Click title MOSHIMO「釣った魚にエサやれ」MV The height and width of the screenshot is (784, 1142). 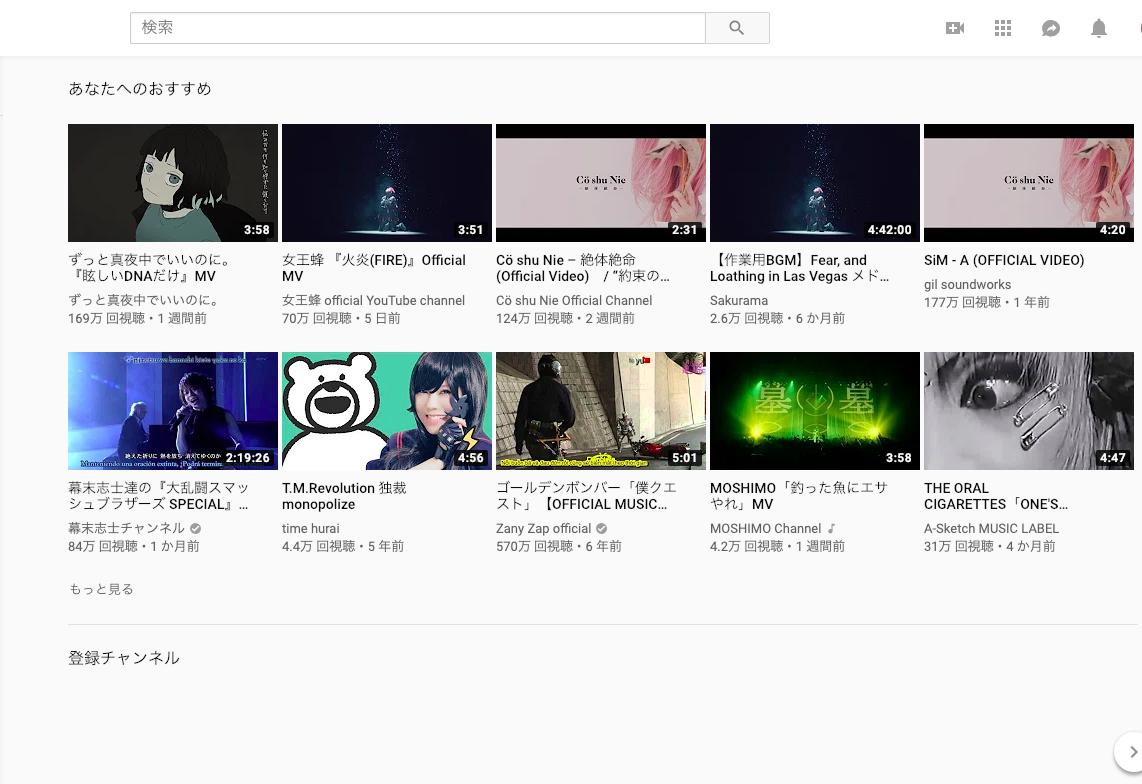[799, 496]
